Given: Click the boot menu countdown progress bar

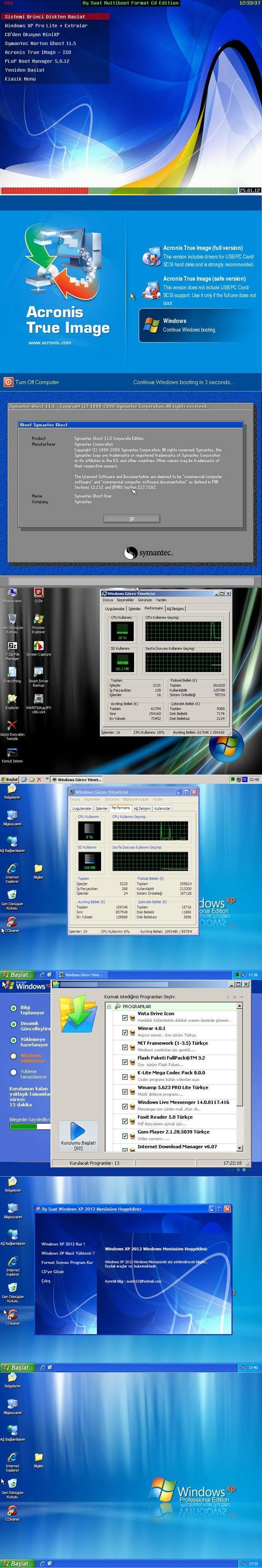Looking at the screenshot, I should click(x=120, y=191).
